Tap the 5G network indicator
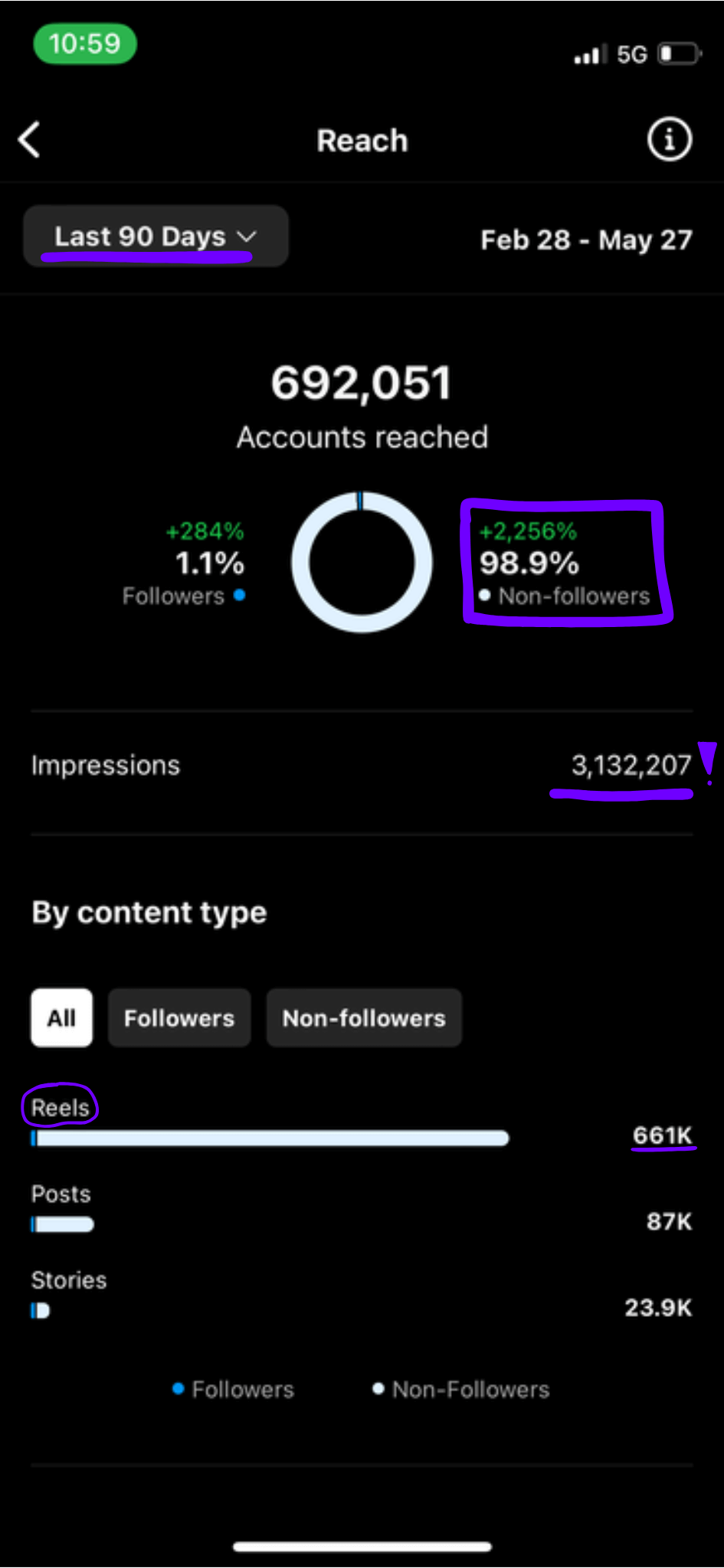 [x=632, y=54]
